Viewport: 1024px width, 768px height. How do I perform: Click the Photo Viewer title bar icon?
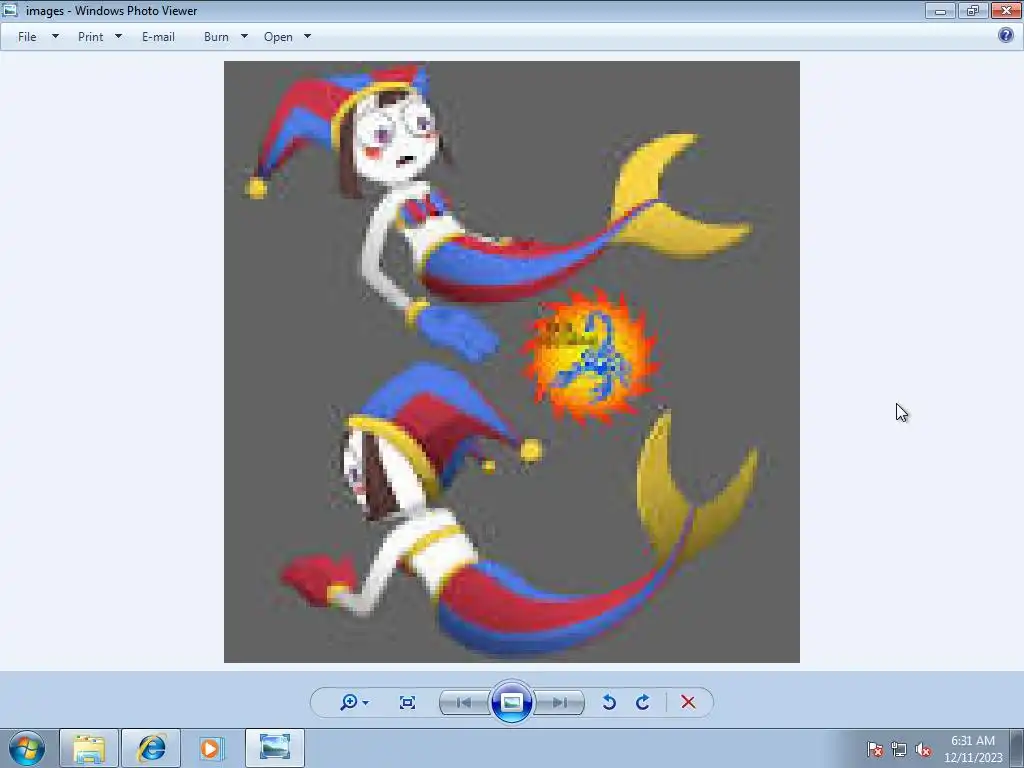tap(10, 10)
